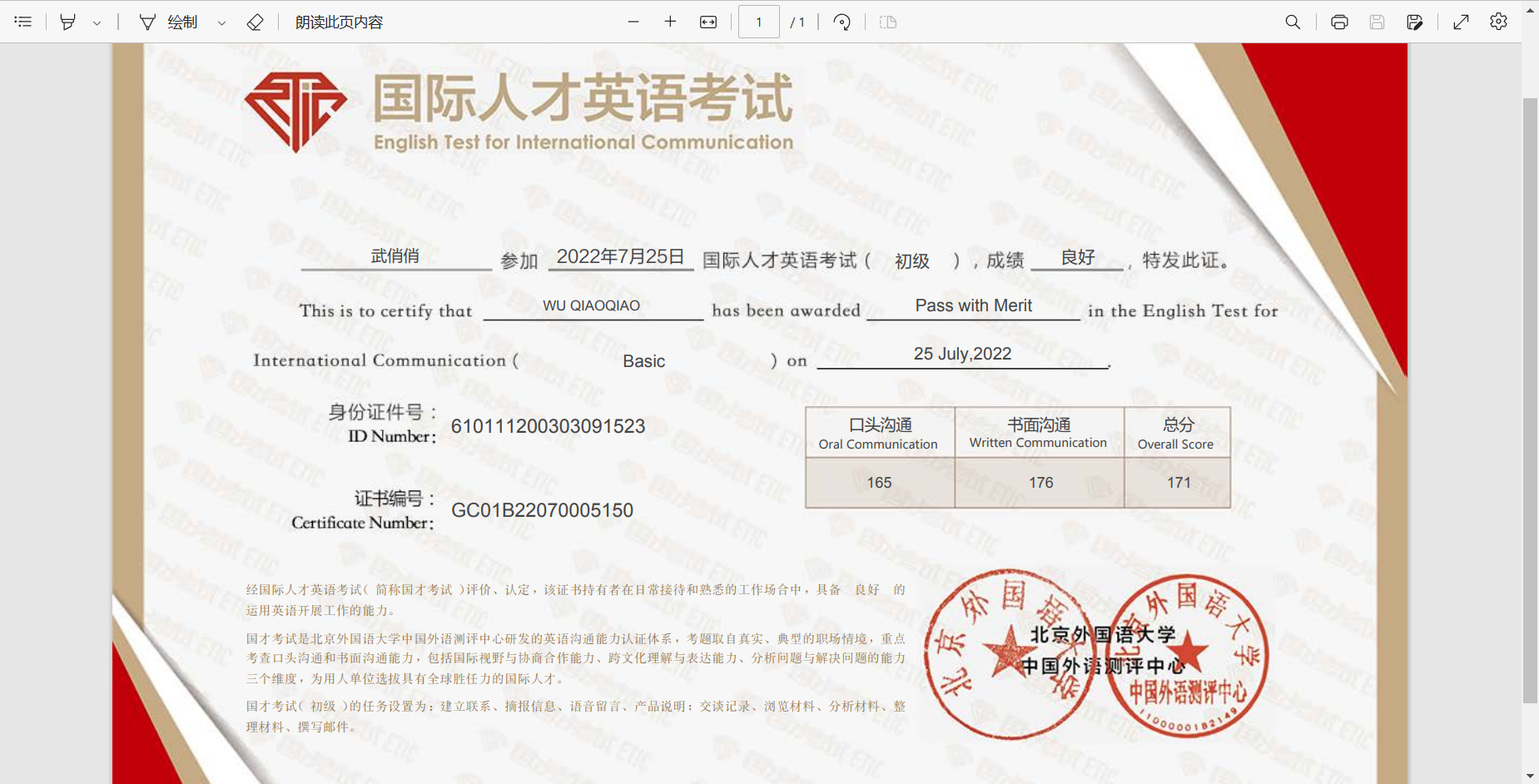Print the document
Viewport: 1539px width, 784px height.
pos(1339,22)
